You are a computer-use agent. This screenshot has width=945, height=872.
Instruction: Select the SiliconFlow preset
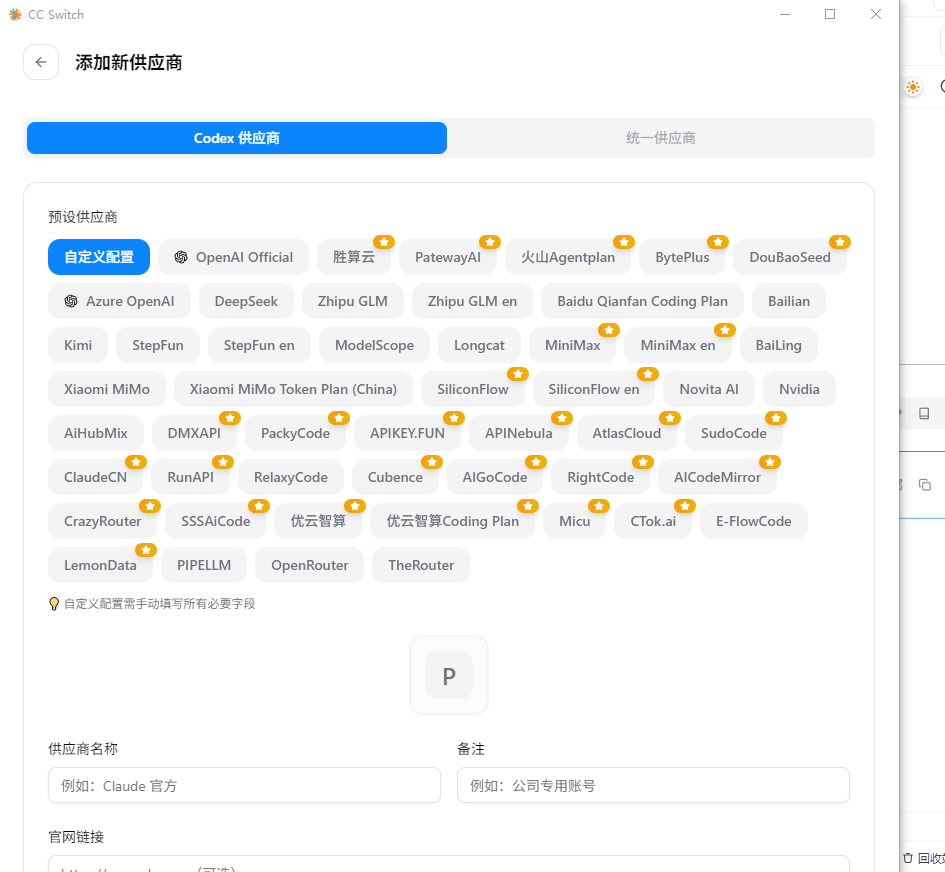tap(472, 389)
